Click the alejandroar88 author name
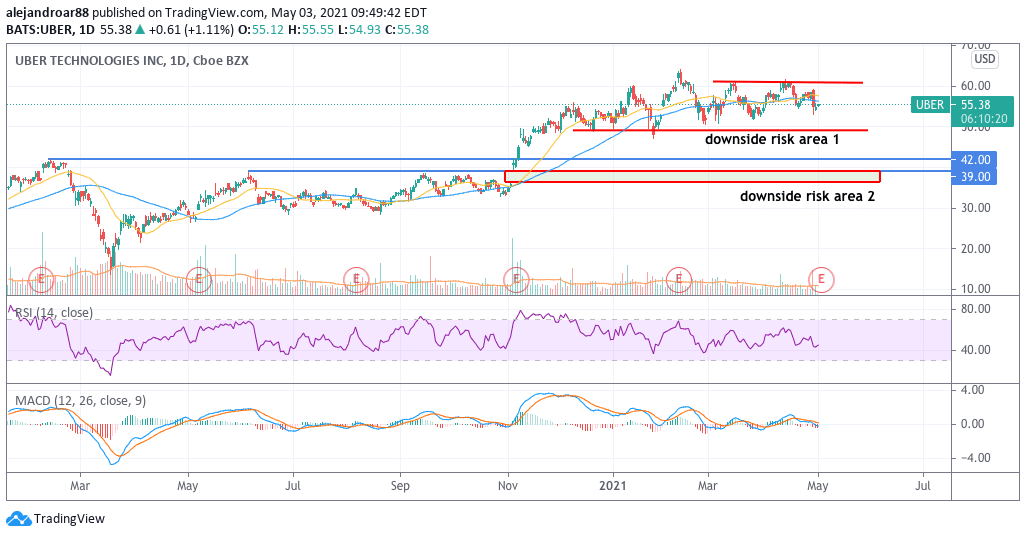The image size is (1026, 537). pyautogui.click(x=47, y=12)
